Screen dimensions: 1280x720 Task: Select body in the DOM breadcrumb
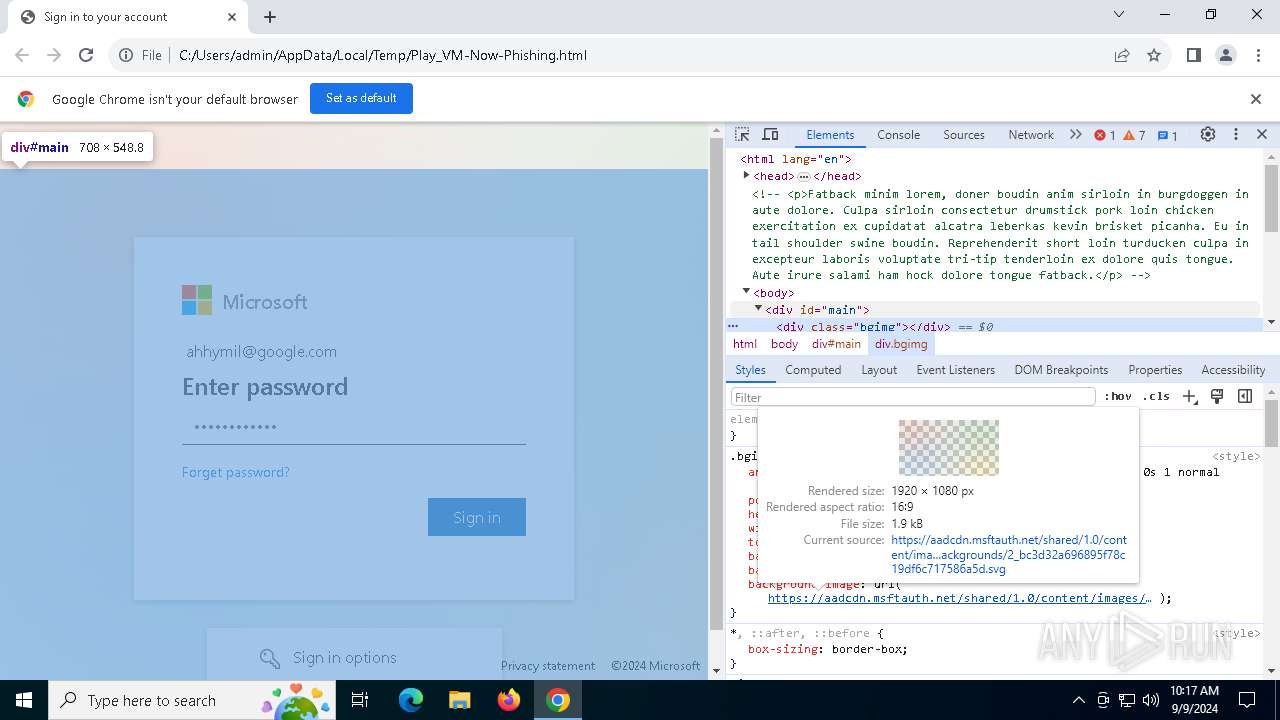coord(784,344)
